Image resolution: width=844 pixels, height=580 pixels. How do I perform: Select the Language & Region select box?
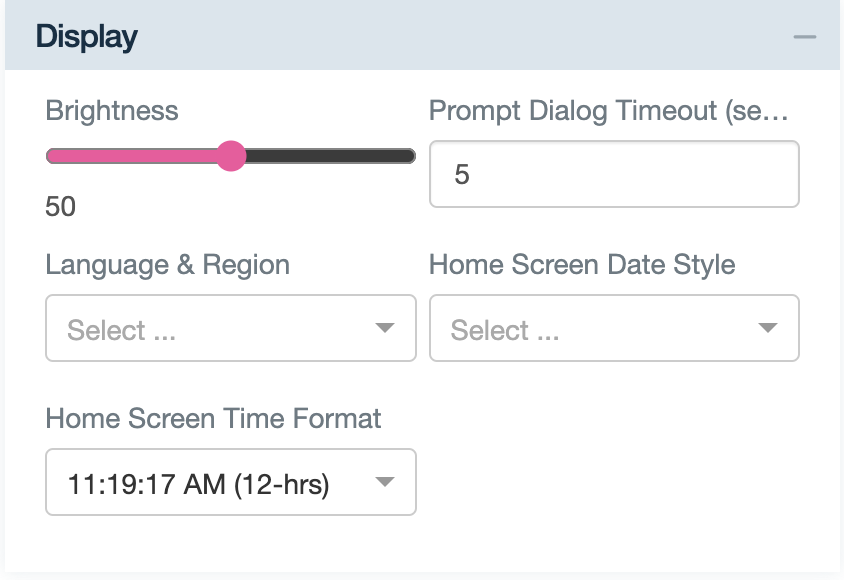(x=230, y=328)
